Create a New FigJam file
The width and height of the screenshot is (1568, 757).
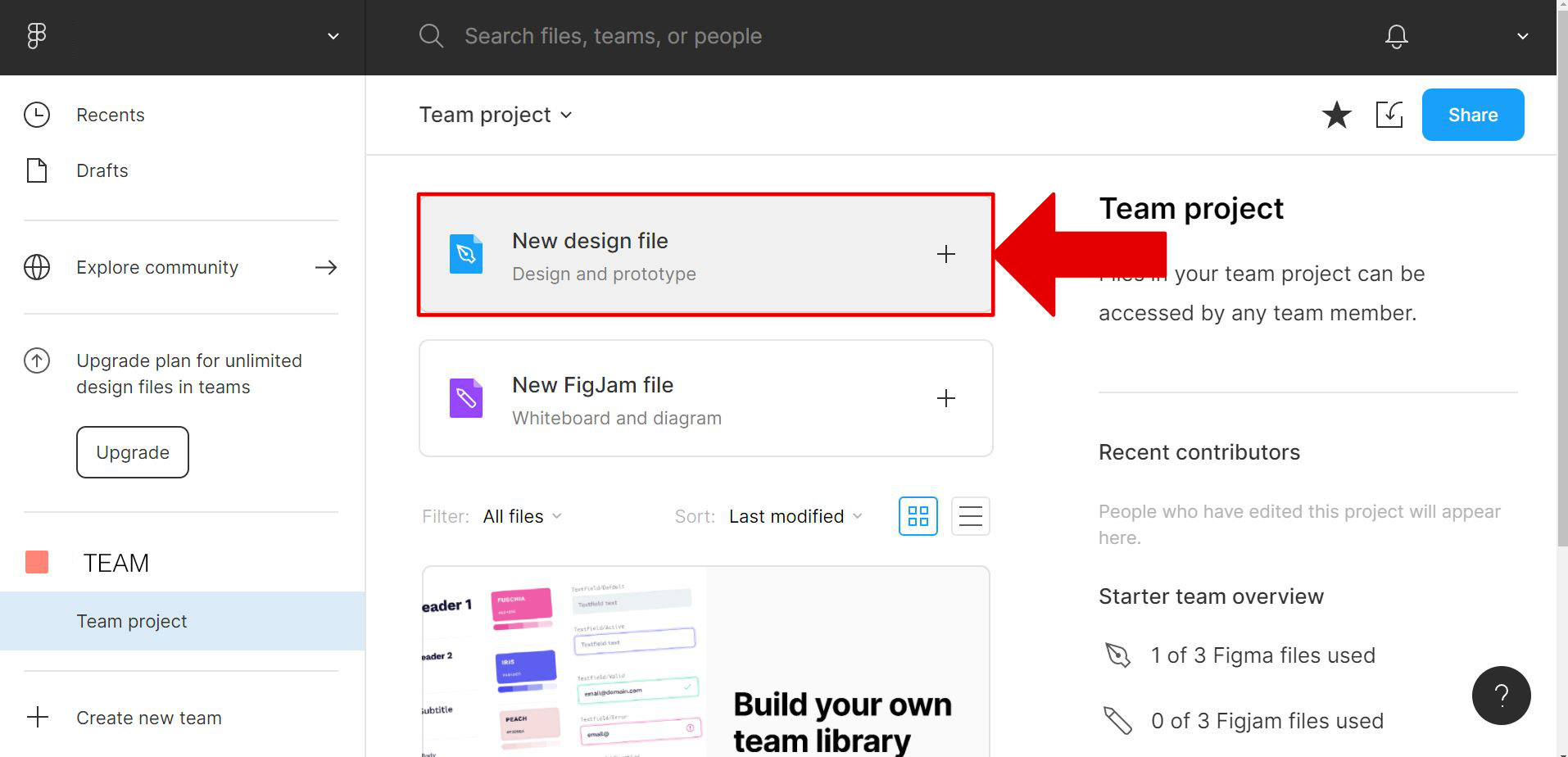tap(705, 398)
